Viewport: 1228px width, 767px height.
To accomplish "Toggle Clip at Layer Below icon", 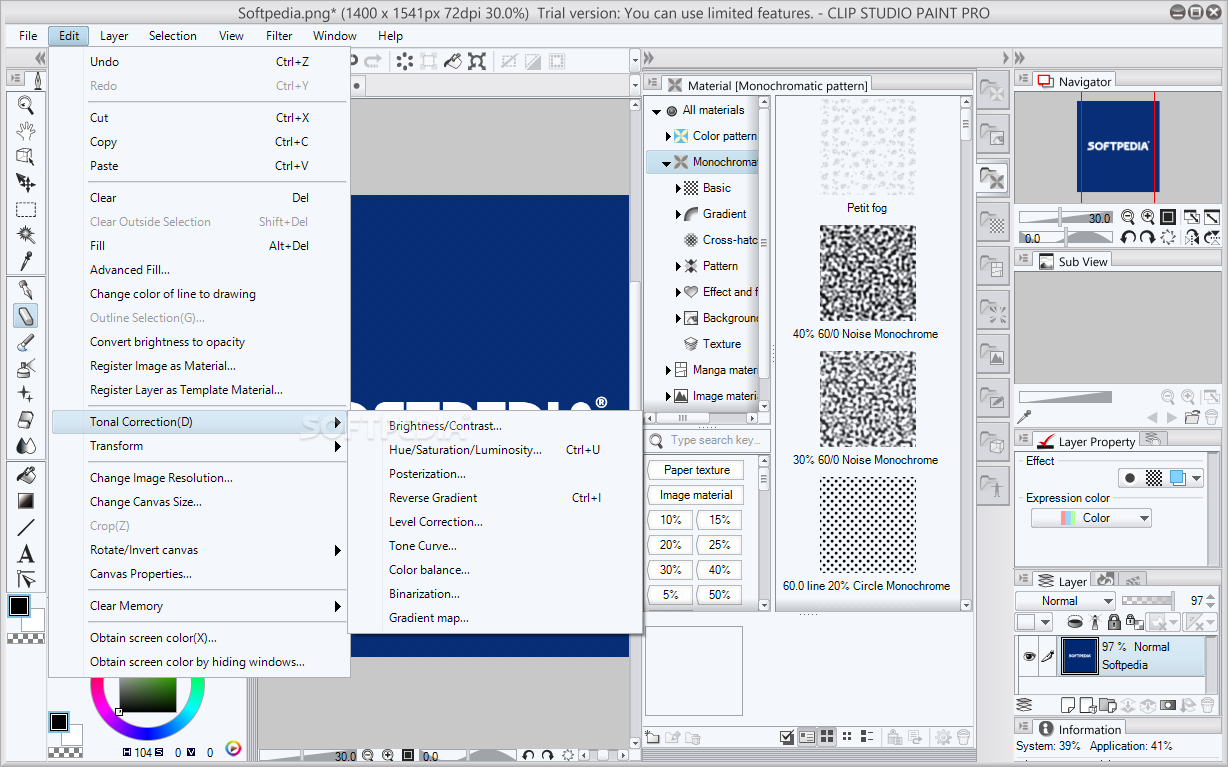I will [1076, 622].
